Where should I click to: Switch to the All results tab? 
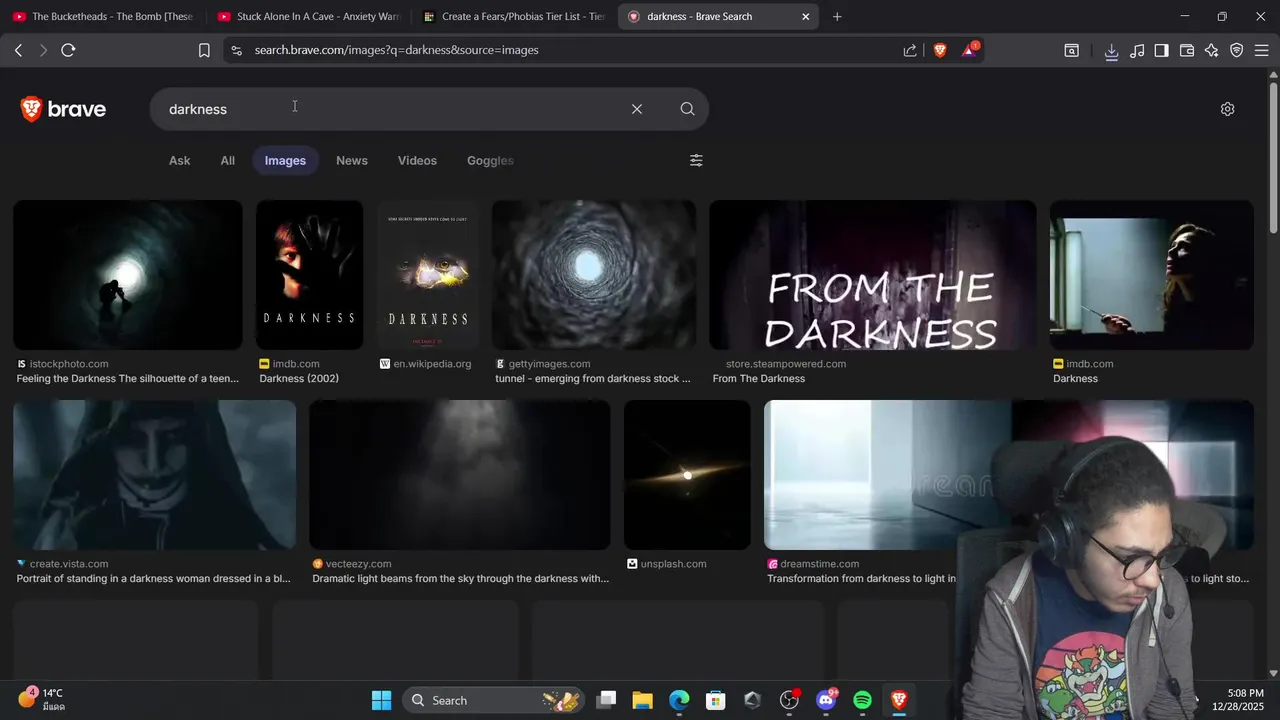click(x=228, y=160)
